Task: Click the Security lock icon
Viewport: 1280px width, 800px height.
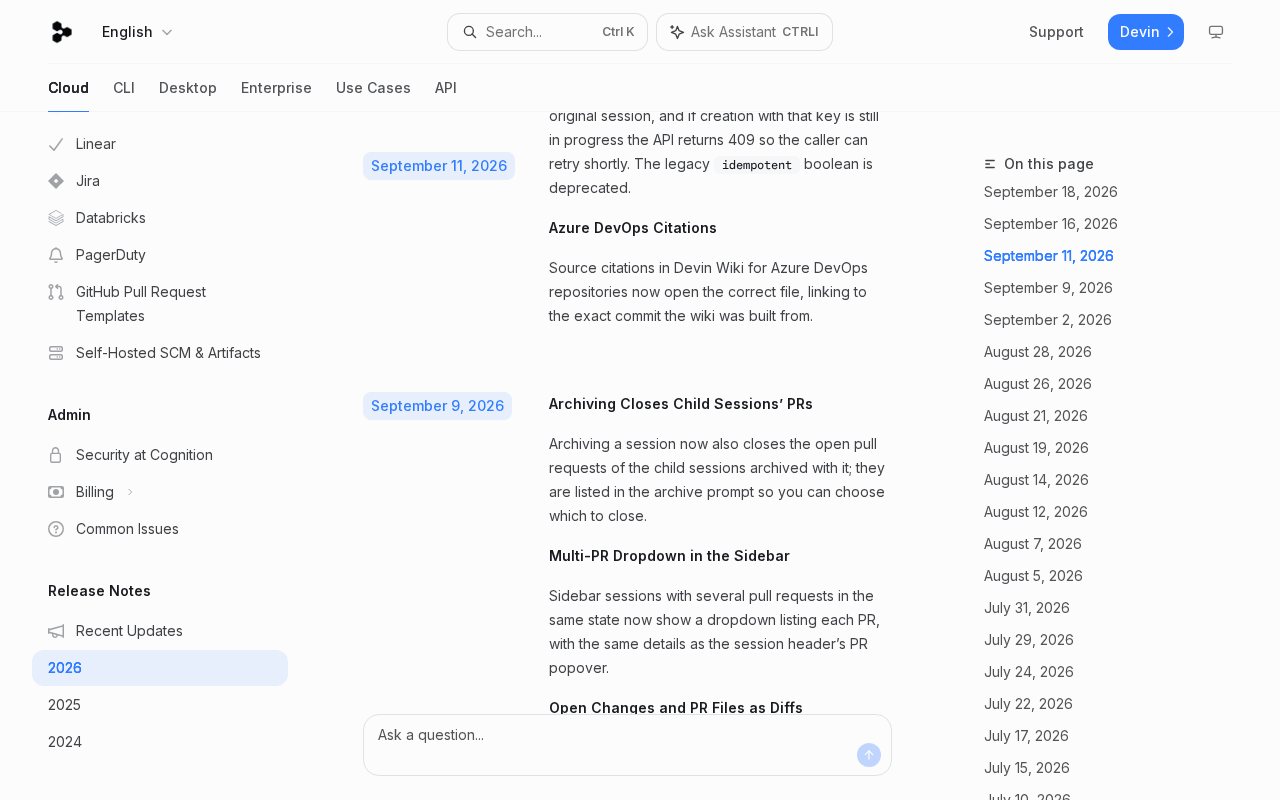Action: [56, 455]
